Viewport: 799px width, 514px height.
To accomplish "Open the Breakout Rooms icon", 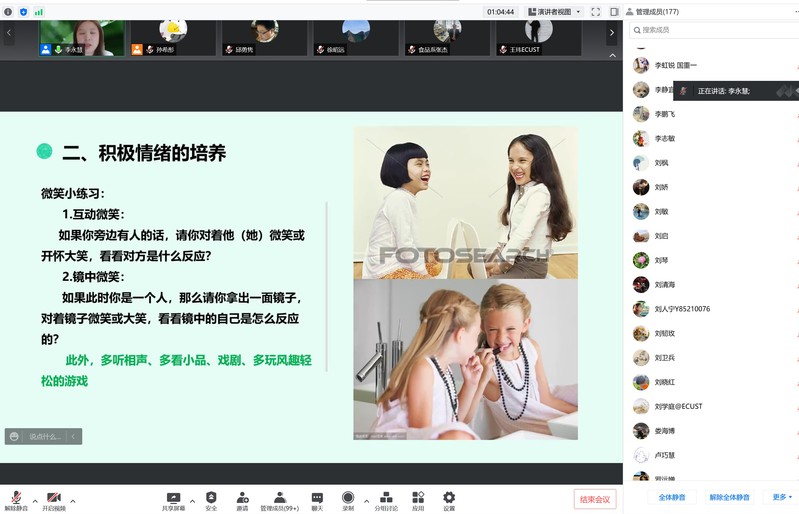I will coord(385,498).
